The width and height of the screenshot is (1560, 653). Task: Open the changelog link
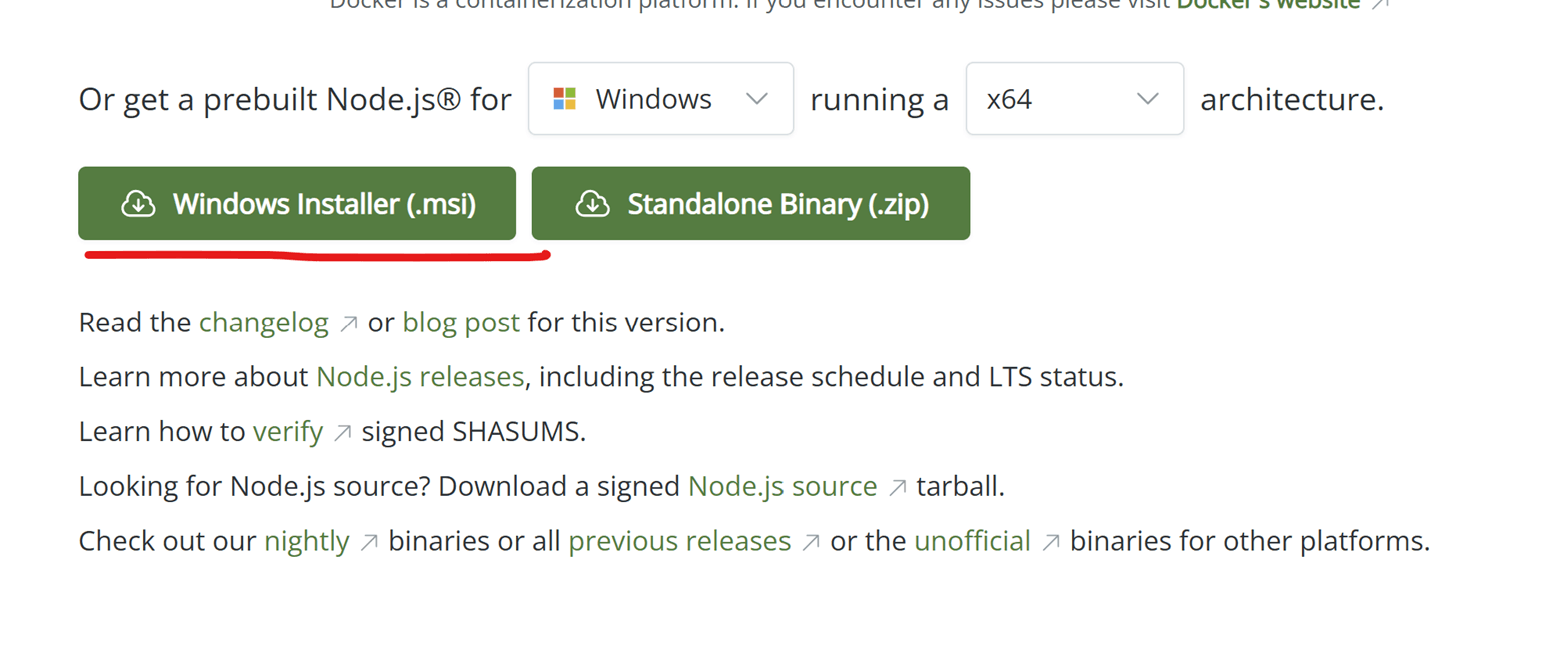263,322
